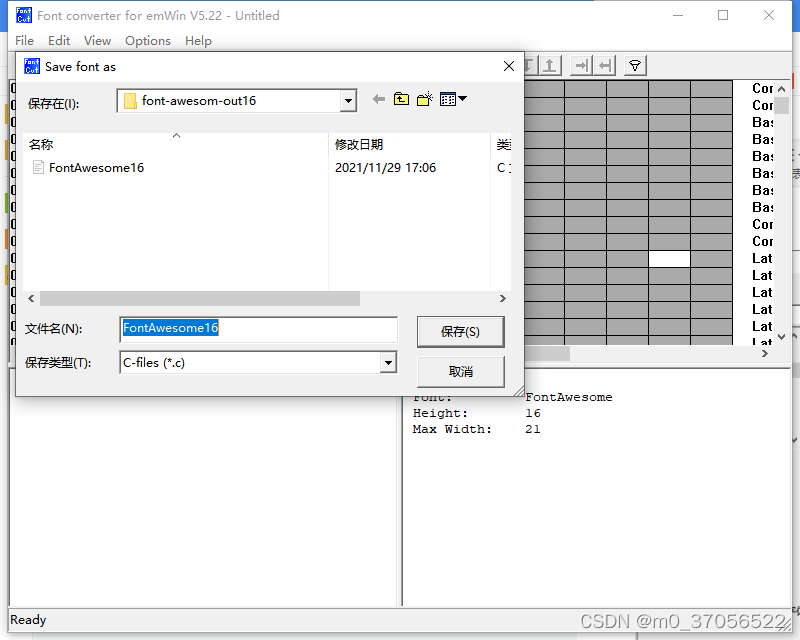Click the Max Width: label in info panel
Screen dimensions: 800x640
point(452,429)
